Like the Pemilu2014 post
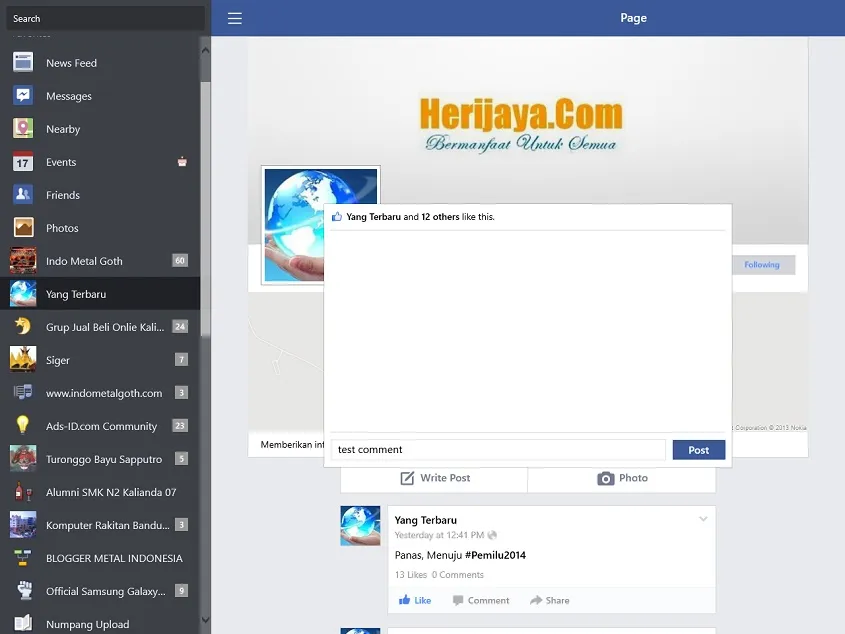Viewport: 845px width, 634px height. pyautogui.click(x=415, y=600)
